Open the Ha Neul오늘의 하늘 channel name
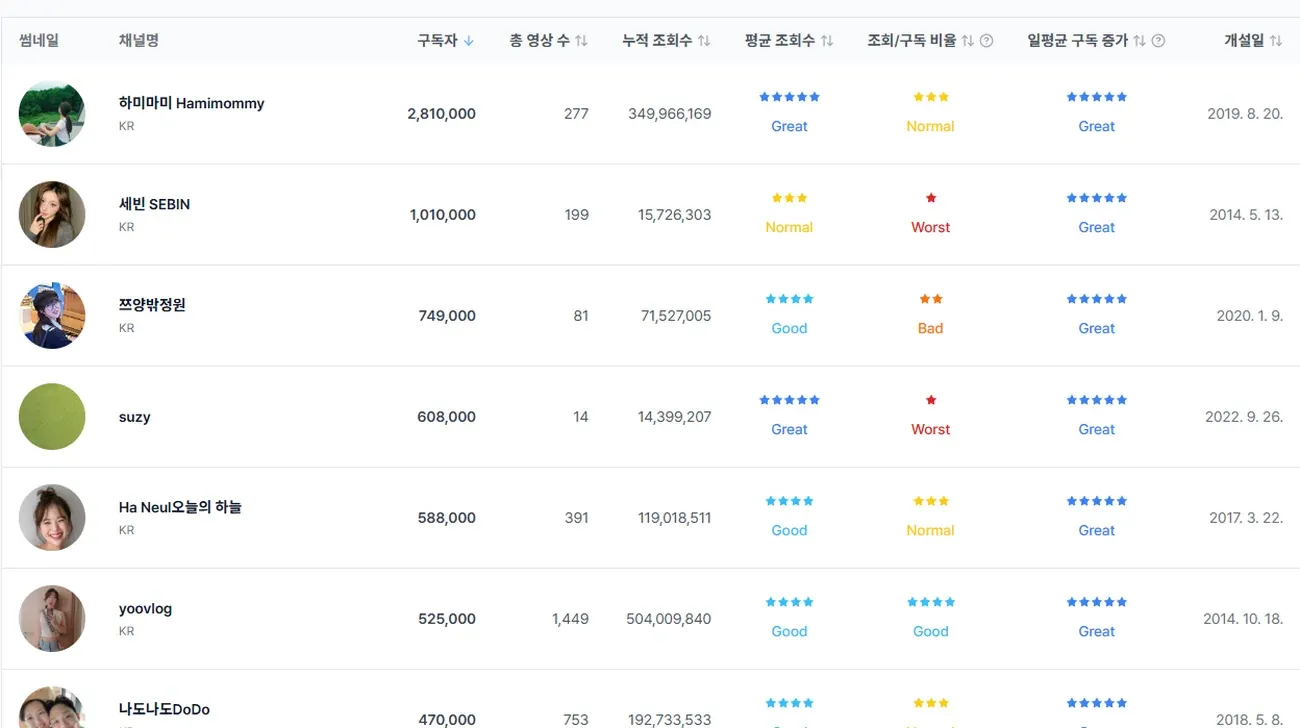 pyautogui.click(x=180, y=507)
